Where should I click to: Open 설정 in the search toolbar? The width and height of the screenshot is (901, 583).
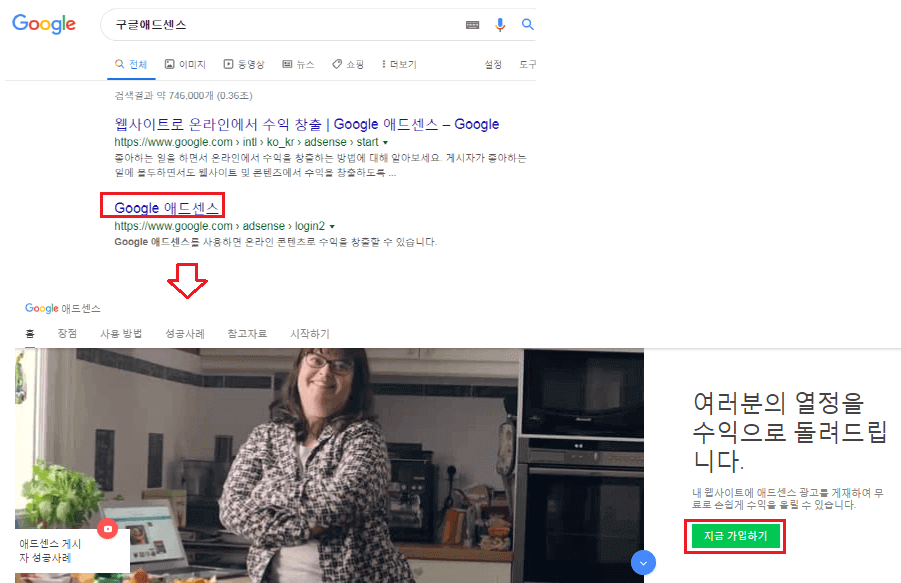click(493, 64)
